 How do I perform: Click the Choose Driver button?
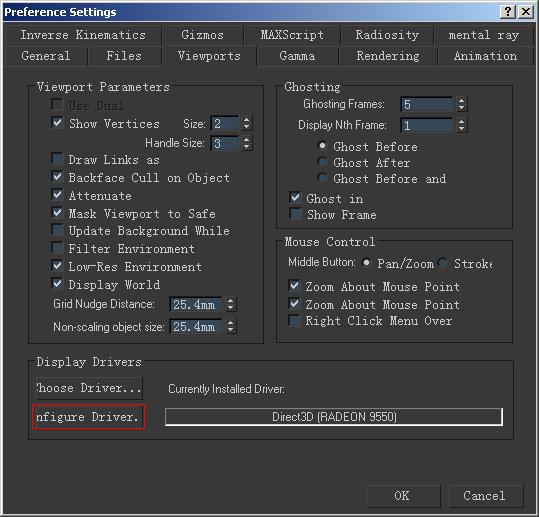pyautogui.click(x=89, y=388)
